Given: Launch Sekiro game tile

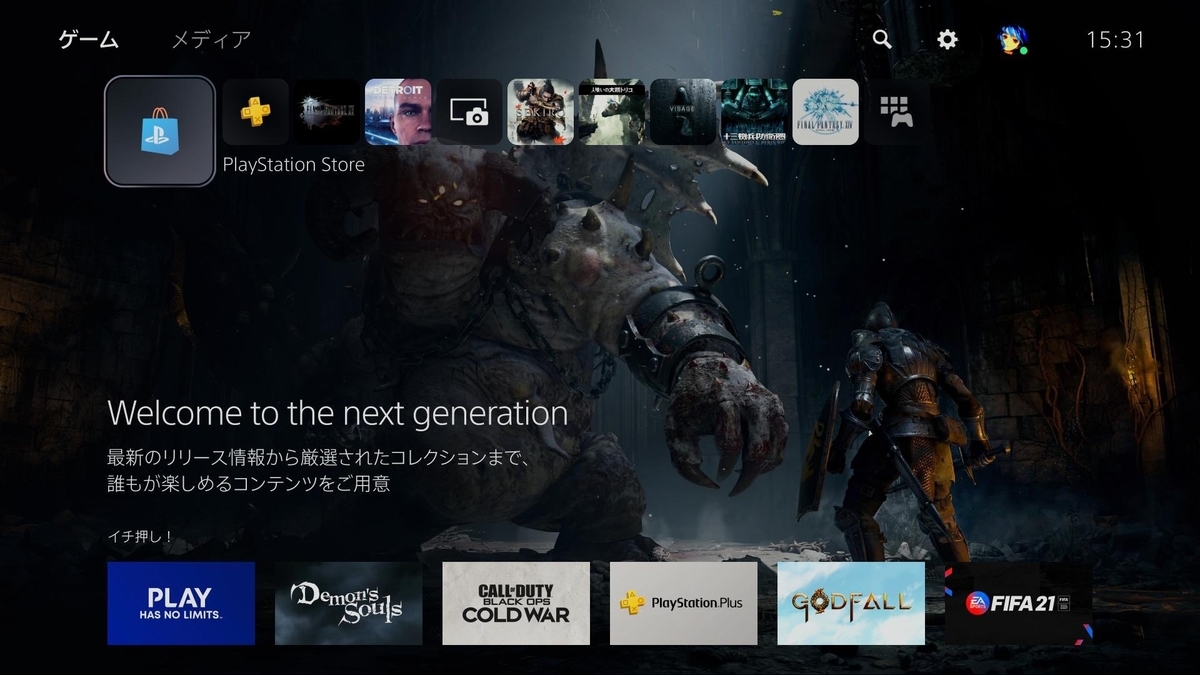Looking at the screenshot, I should [540, 112].
